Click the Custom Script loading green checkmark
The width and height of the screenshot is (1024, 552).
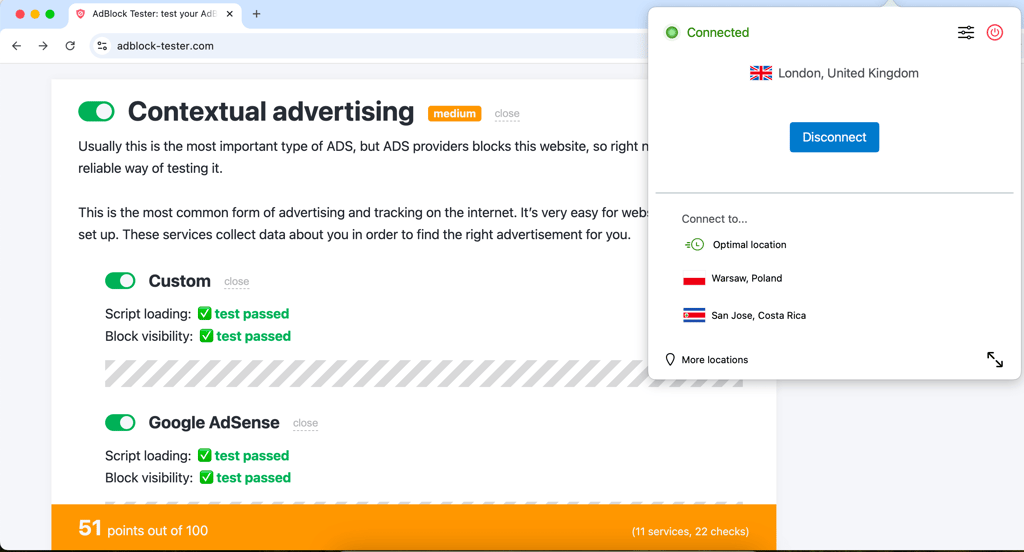(204, 314)
